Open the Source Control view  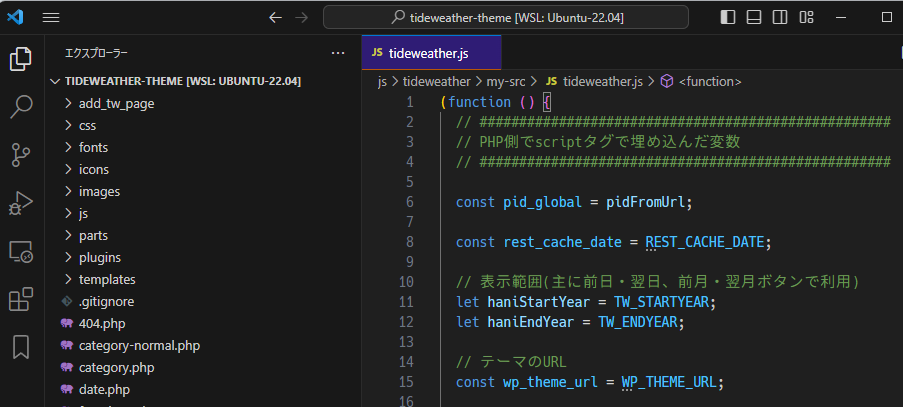pyautogui.click(x=20, y=154)
